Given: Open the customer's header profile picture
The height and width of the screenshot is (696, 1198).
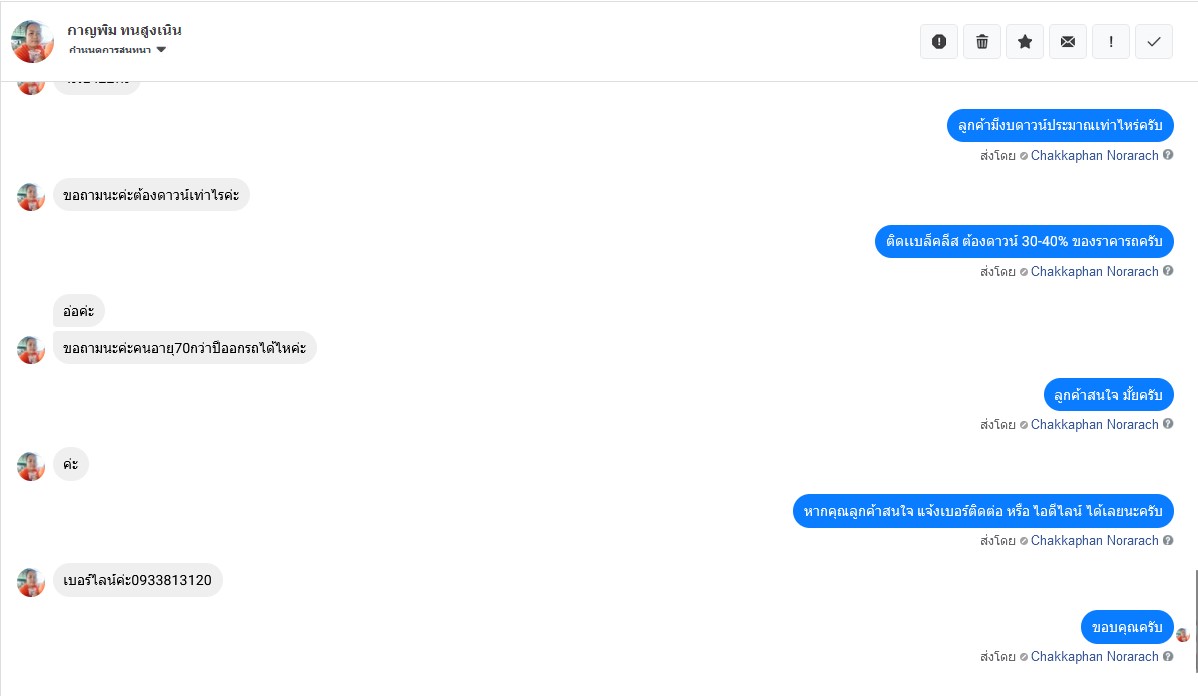Looking at the screenshot, I should tap(32, 41).
